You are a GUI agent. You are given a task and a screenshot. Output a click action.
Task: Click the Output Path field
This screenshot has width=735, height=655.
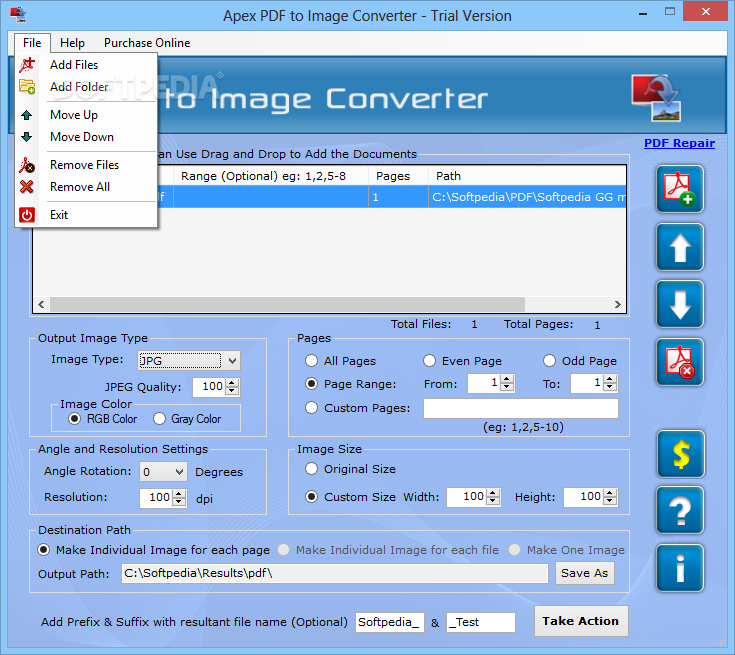pos(335,573)
